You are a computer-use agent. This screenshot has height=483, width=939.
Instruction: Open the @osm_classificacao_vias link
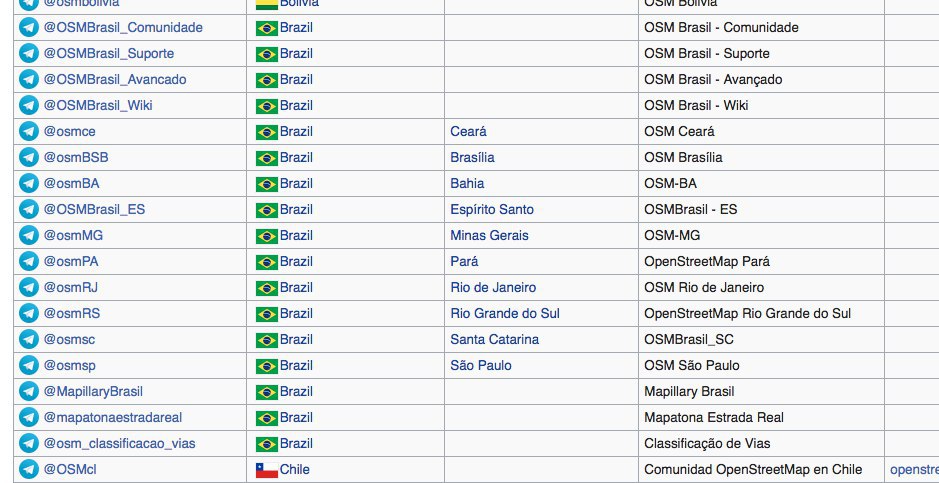[x=119, y=443]
